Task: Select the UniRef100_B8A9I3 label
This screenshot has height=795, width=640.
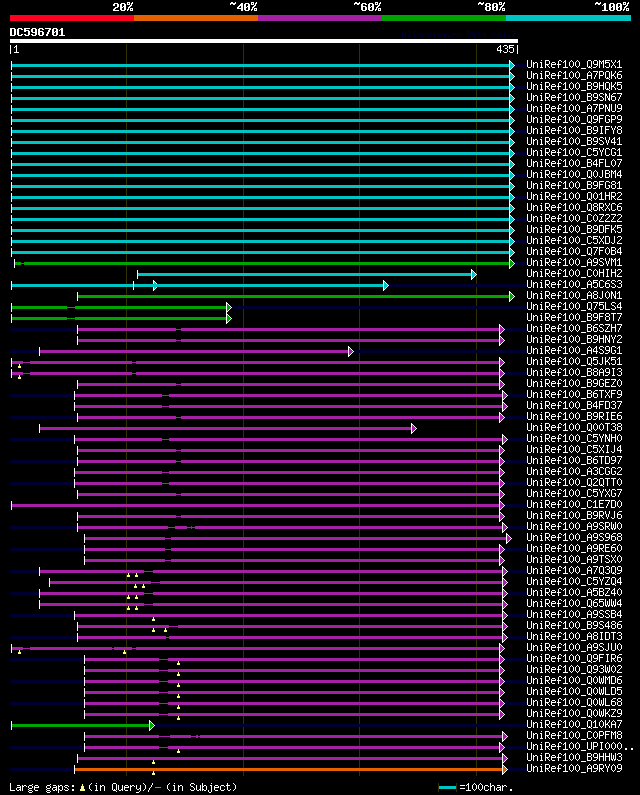Action: coord(574,373)
